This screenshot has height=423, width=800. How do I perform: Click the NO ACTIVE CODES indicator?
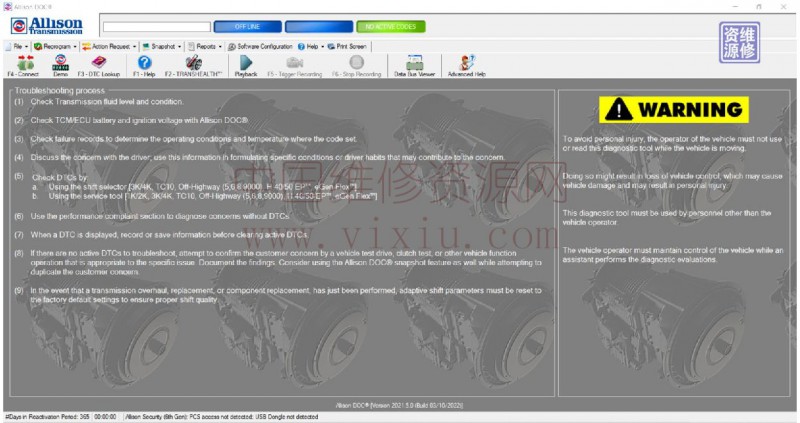point(391,27)
